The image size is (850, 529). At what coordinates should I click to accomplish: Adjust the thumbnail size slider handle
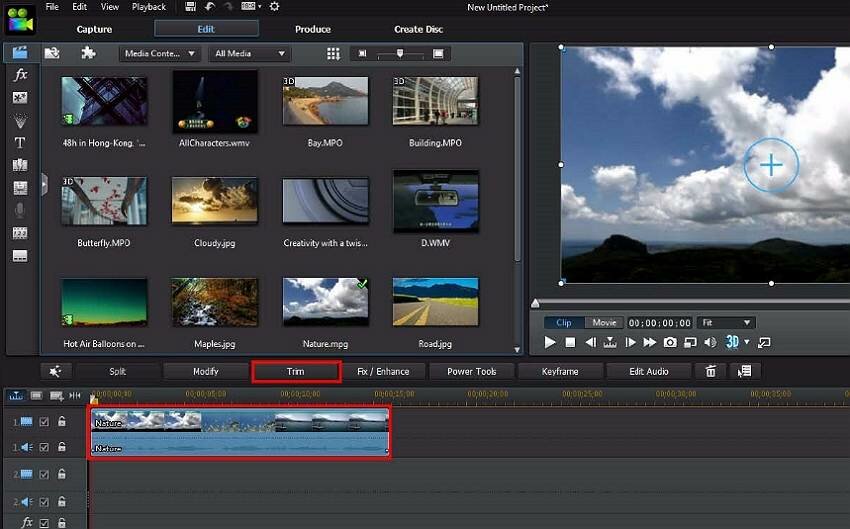(x=400, y=53)
